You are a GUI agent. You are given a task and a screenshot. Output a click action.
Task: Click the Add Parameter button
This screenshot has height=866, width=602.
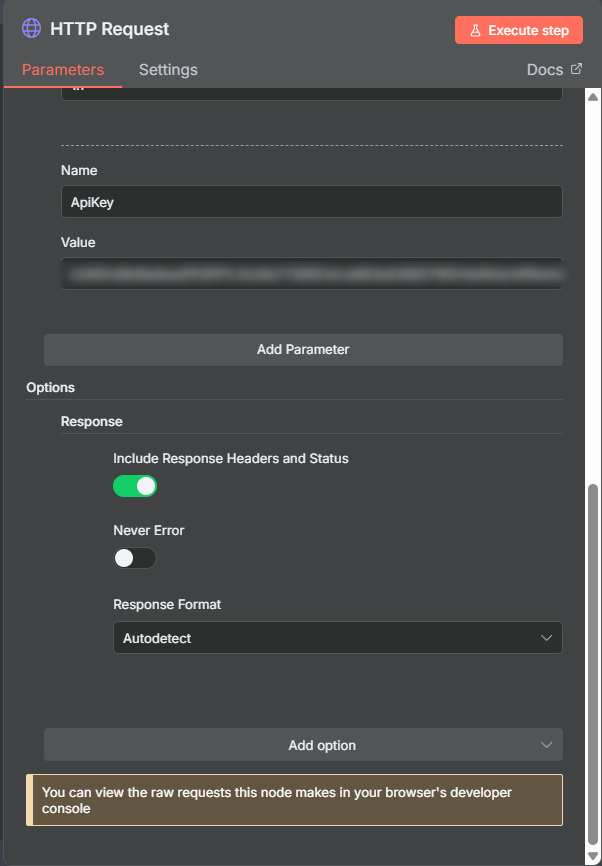[303, 350]
